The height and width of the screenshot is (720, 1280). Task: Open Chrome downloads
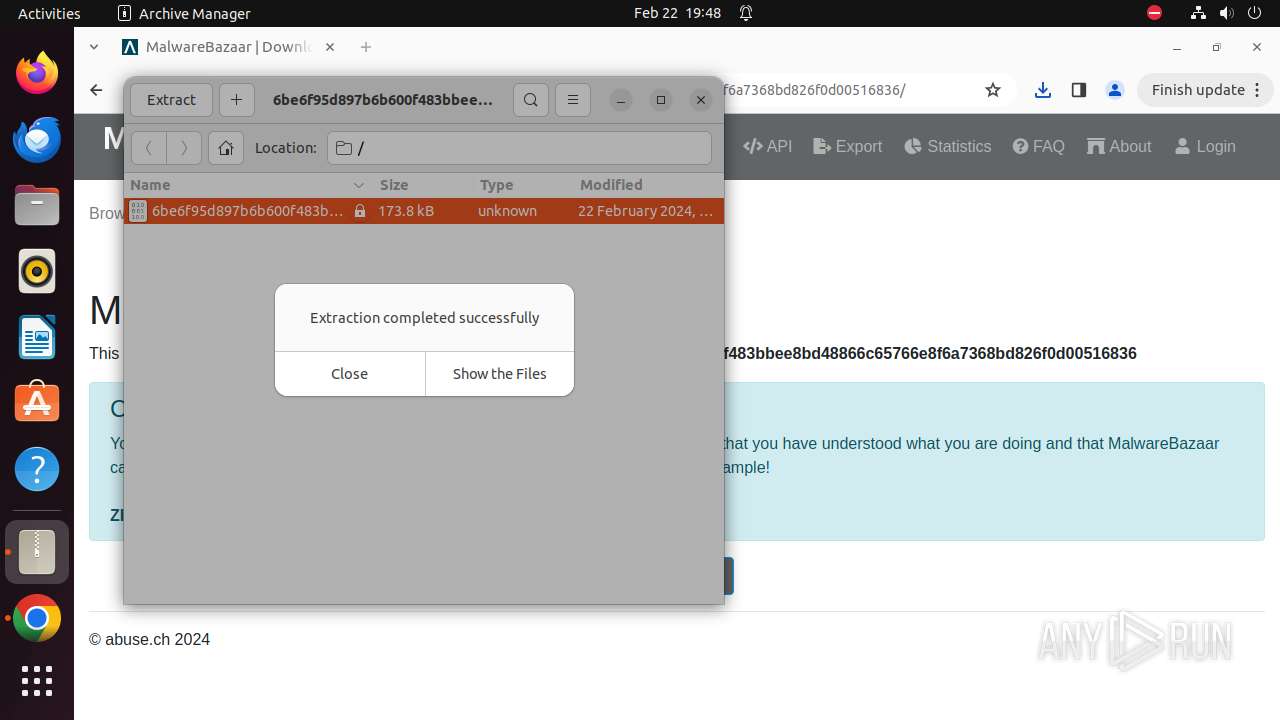(x=1043, y=90)
